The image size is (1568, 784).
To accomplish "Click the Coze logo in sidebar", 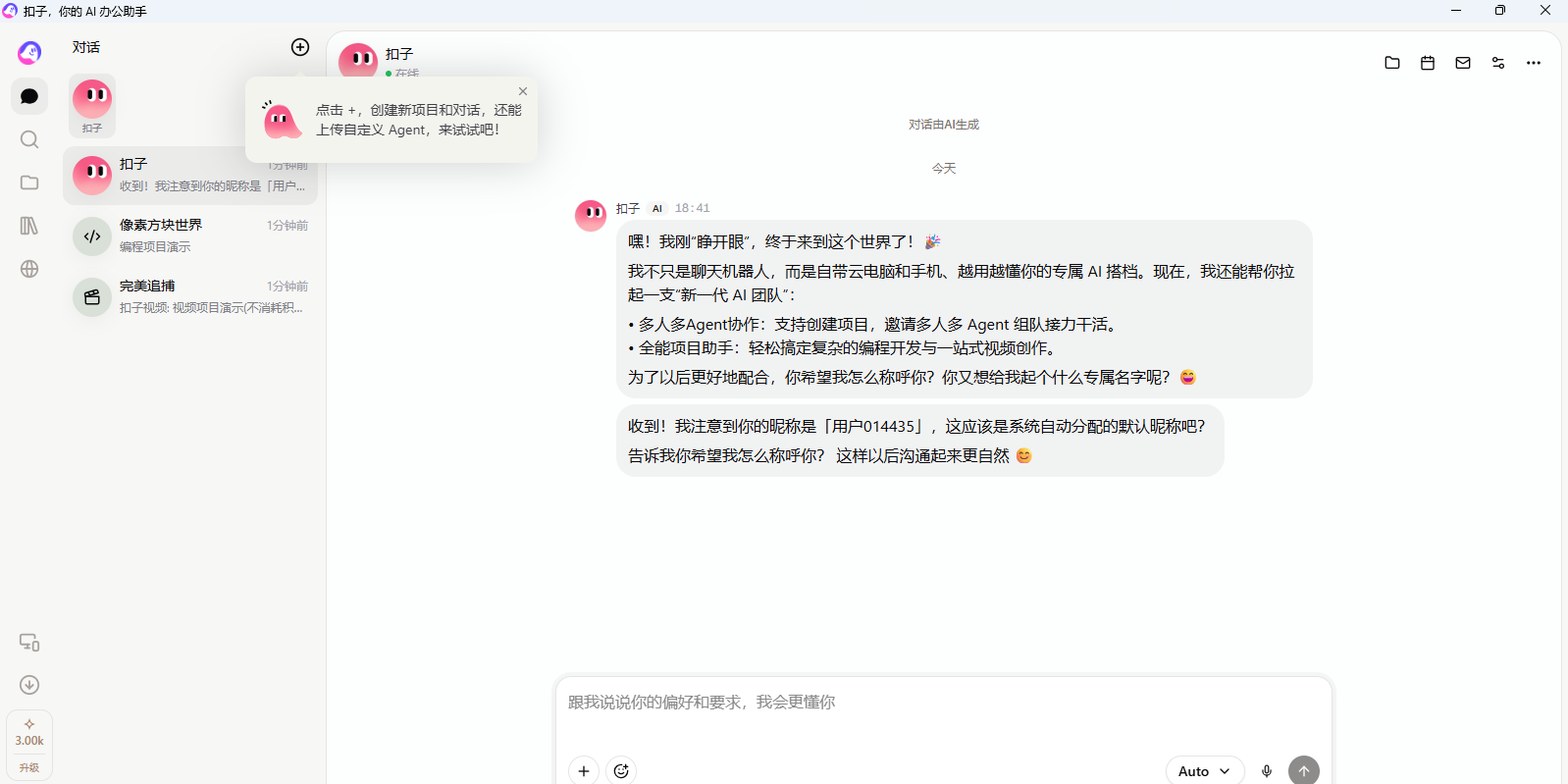I will [x=29, y=52].
